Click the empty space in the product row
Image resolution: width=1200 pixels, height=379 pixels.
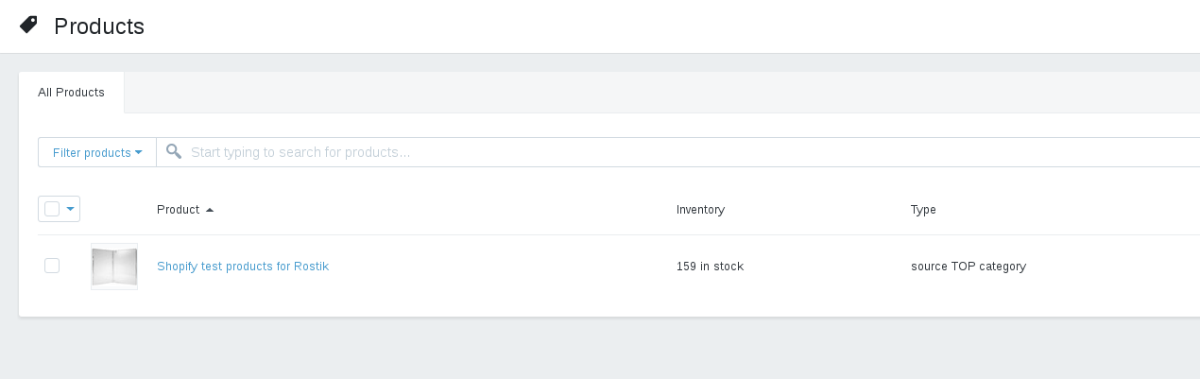pos(500,266)
